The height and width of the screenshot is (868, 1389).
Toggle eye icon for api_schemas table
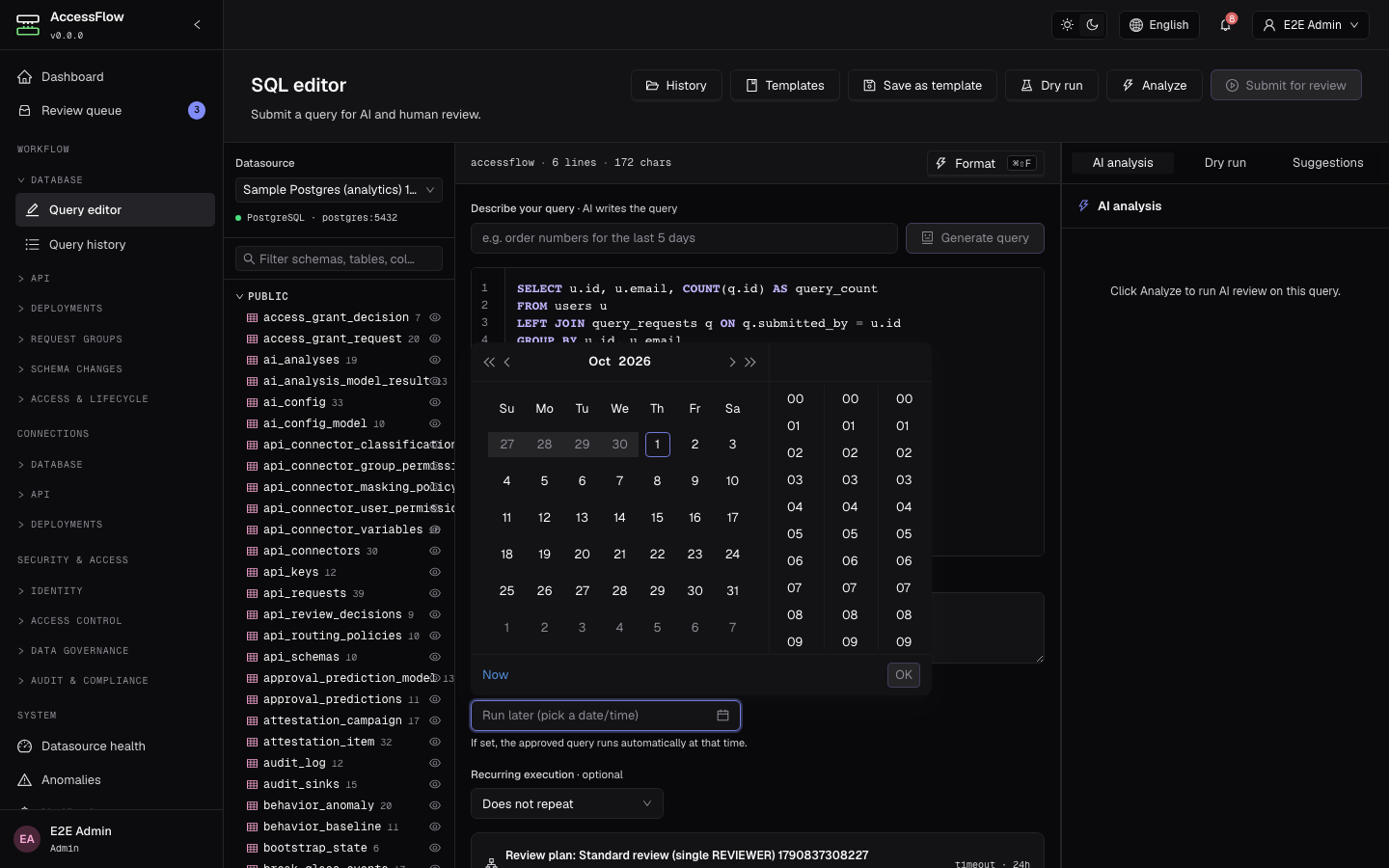435,657
